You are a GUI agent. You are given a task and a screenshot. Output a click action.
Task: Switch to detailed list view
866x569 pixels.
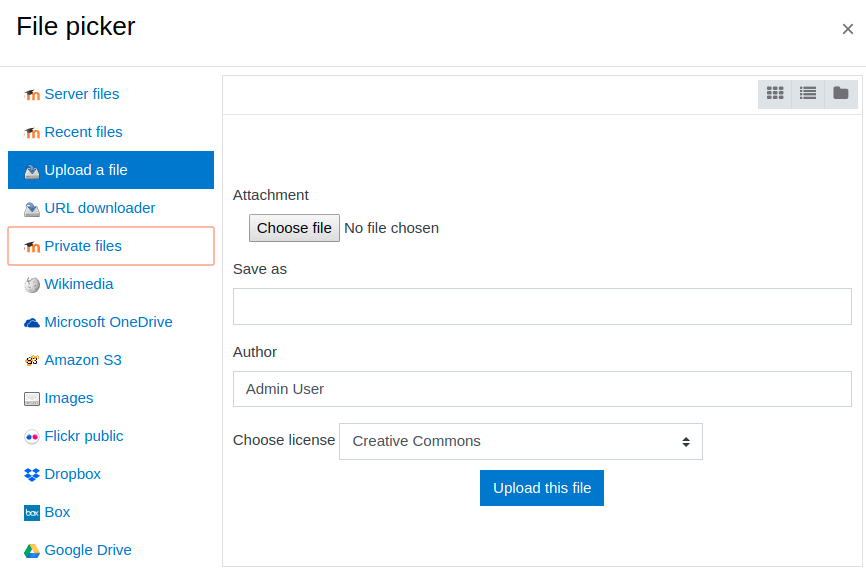tap(808, 93)
